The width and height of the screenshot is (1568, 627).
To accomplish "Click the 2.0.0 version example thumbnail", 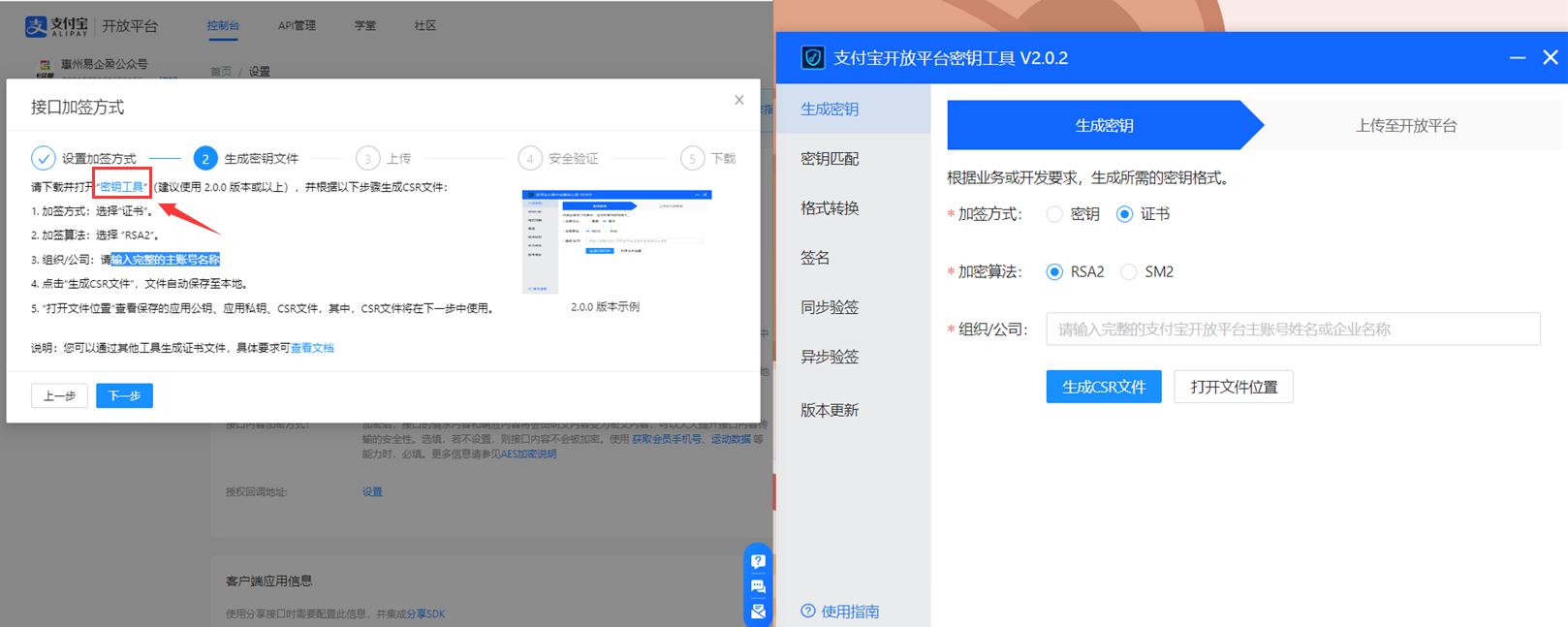I will [616, 241].
